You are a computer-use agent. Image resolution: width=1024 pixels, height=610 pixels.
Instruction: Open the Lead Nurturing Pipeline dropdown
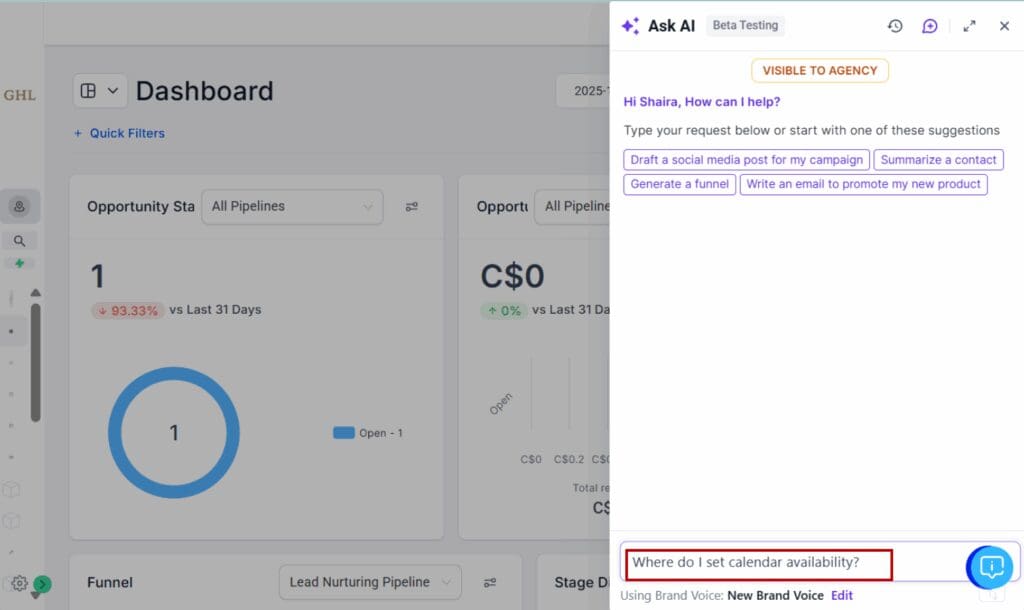tap(369, 582)
